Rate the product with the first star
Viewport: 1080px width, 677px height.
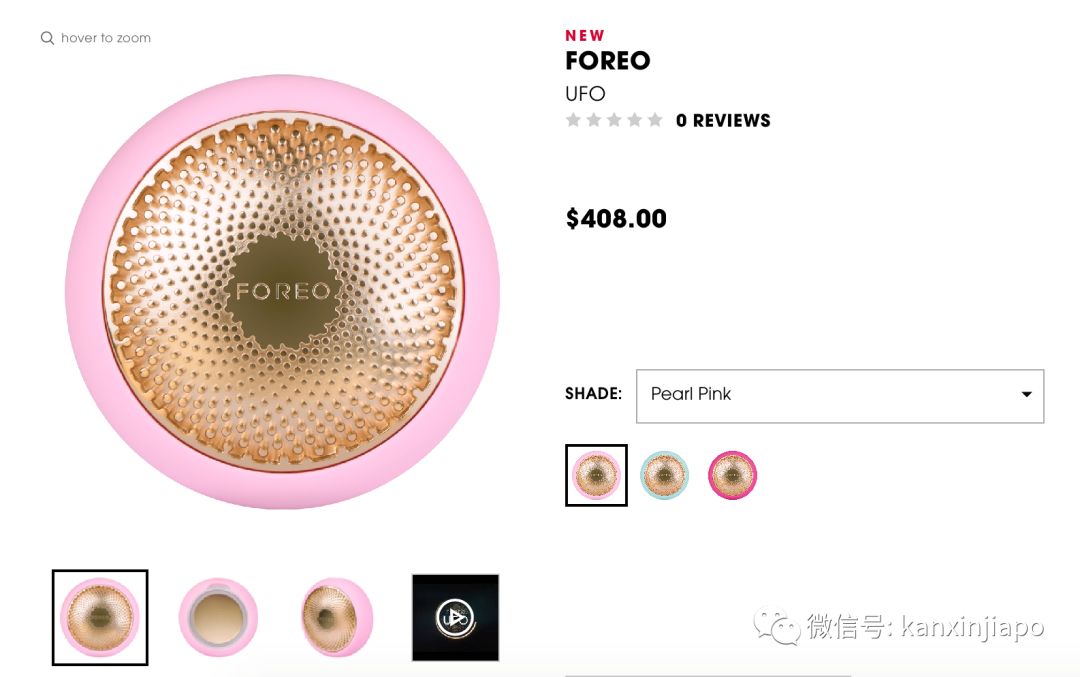[573, 120]
